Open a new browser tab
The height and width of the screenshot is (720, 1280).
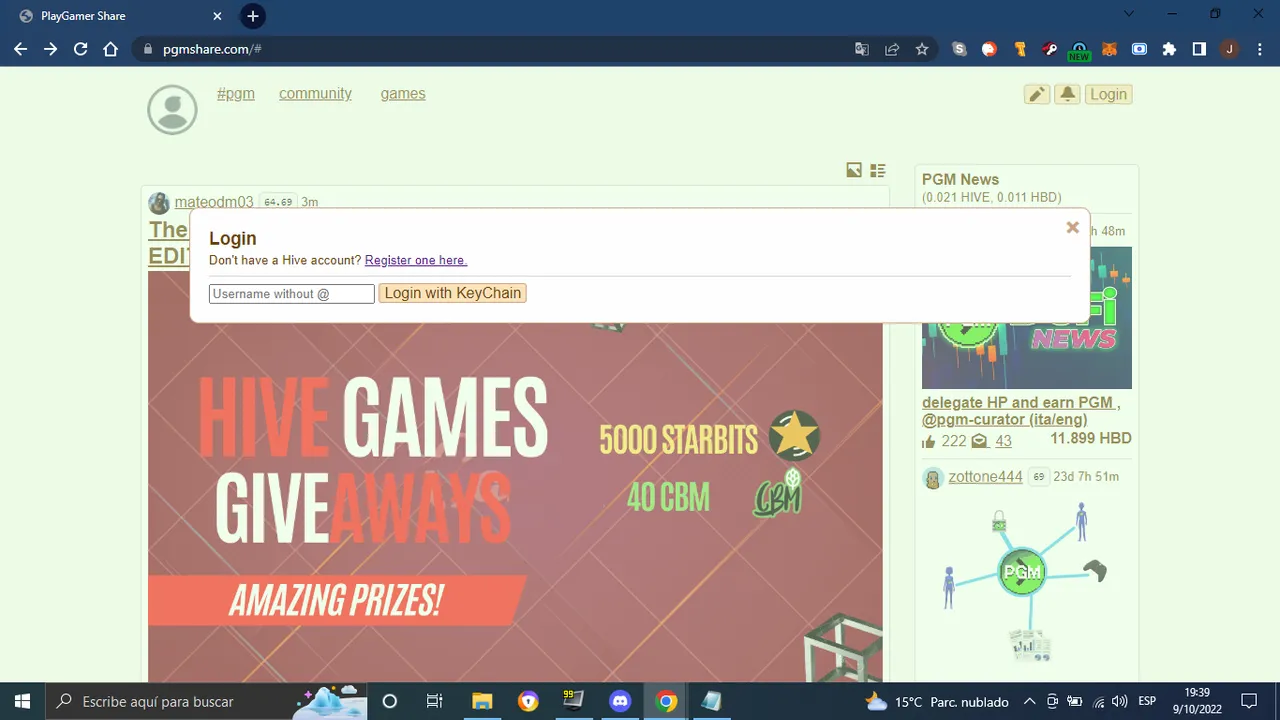tap(253, 16)
